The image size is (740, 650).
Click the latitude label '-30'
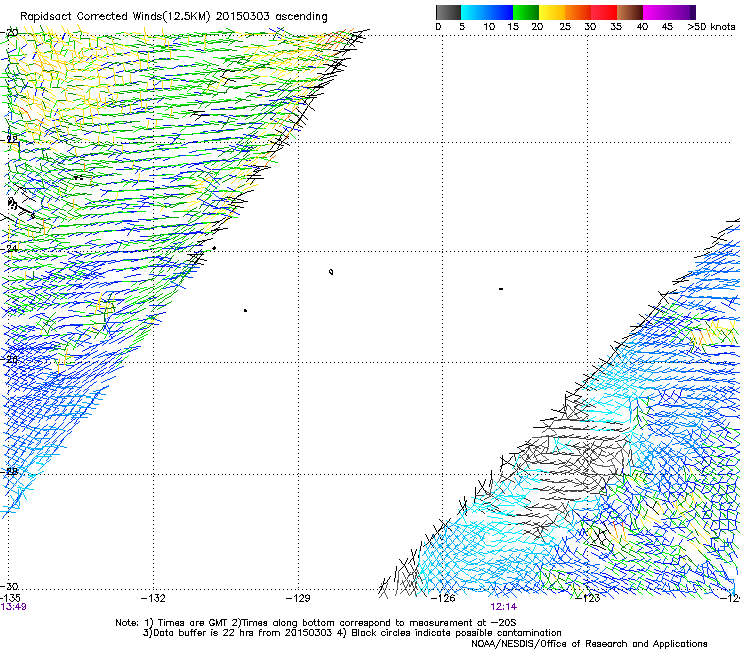click(9, 586)
